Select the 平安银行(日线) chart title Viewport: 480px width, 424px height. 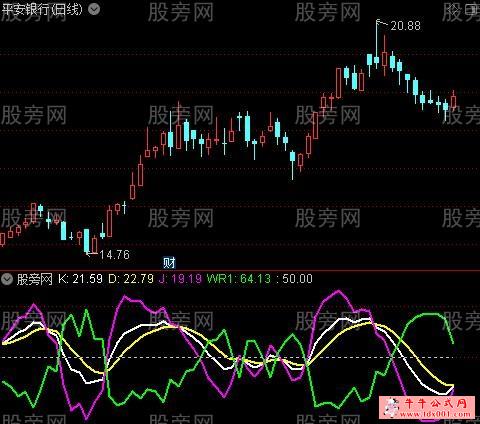pos(42,9)
